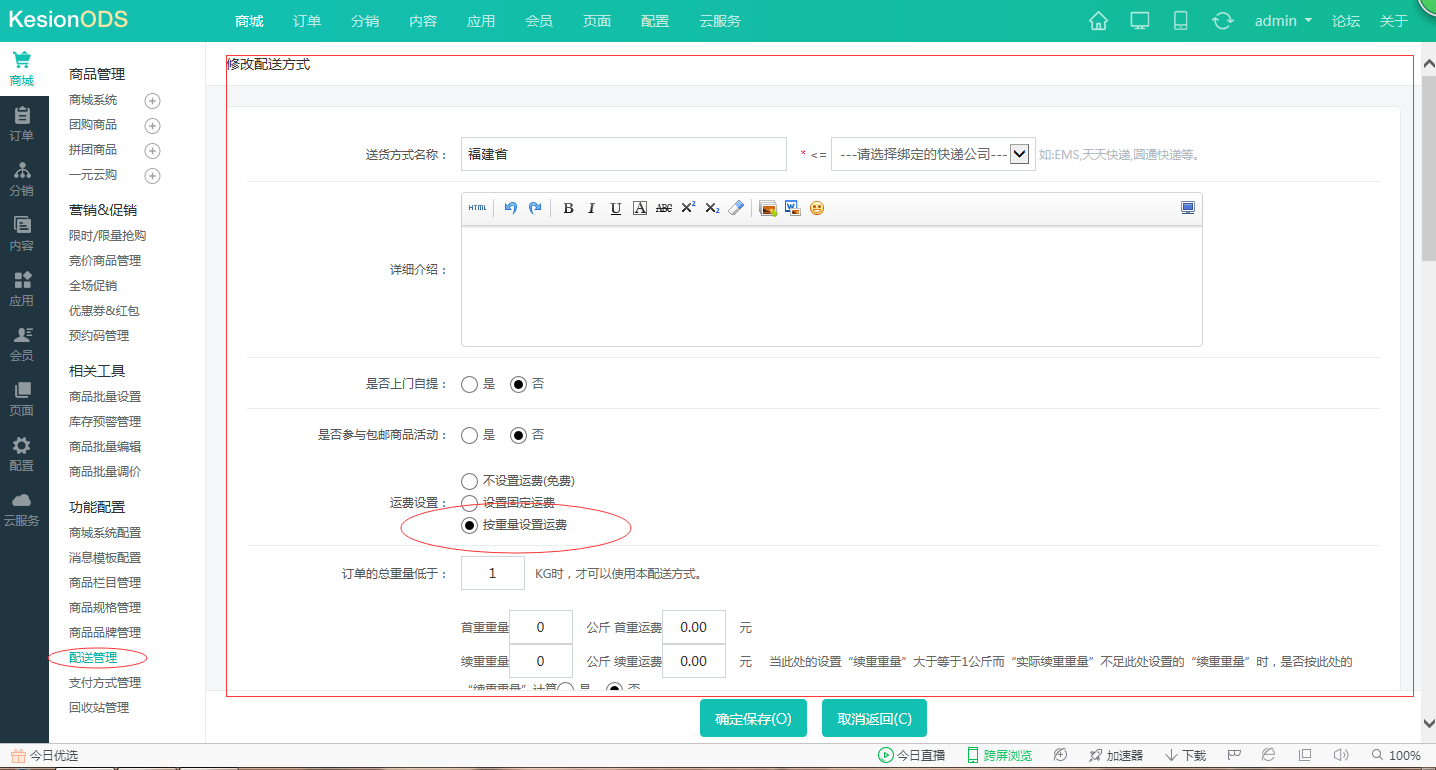Click the refresh arrows icon in header
Viewport: 1436px width, 770px height.
pos(1222,21)
